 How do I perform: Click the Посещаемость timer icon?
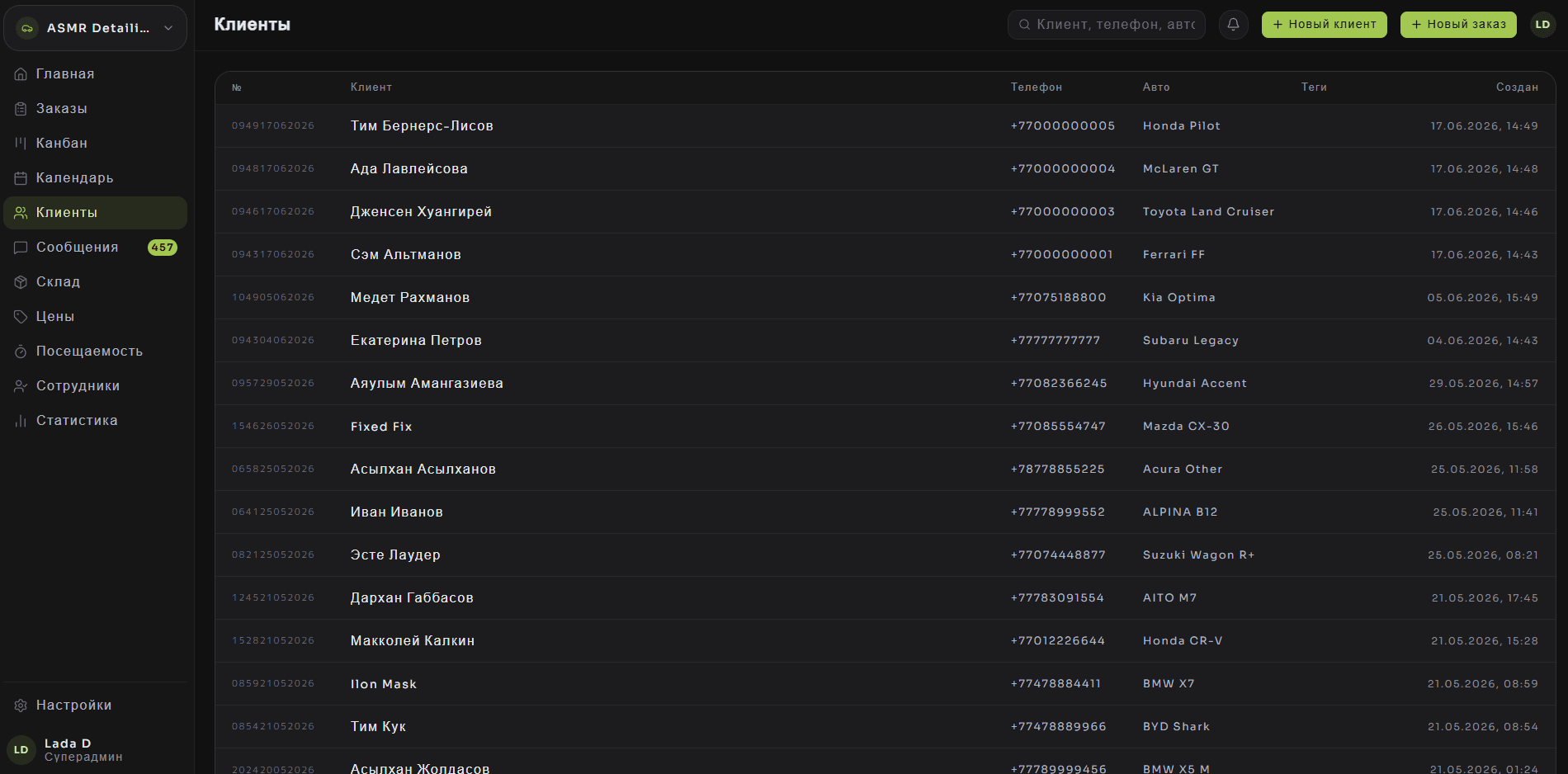point(21,352)
